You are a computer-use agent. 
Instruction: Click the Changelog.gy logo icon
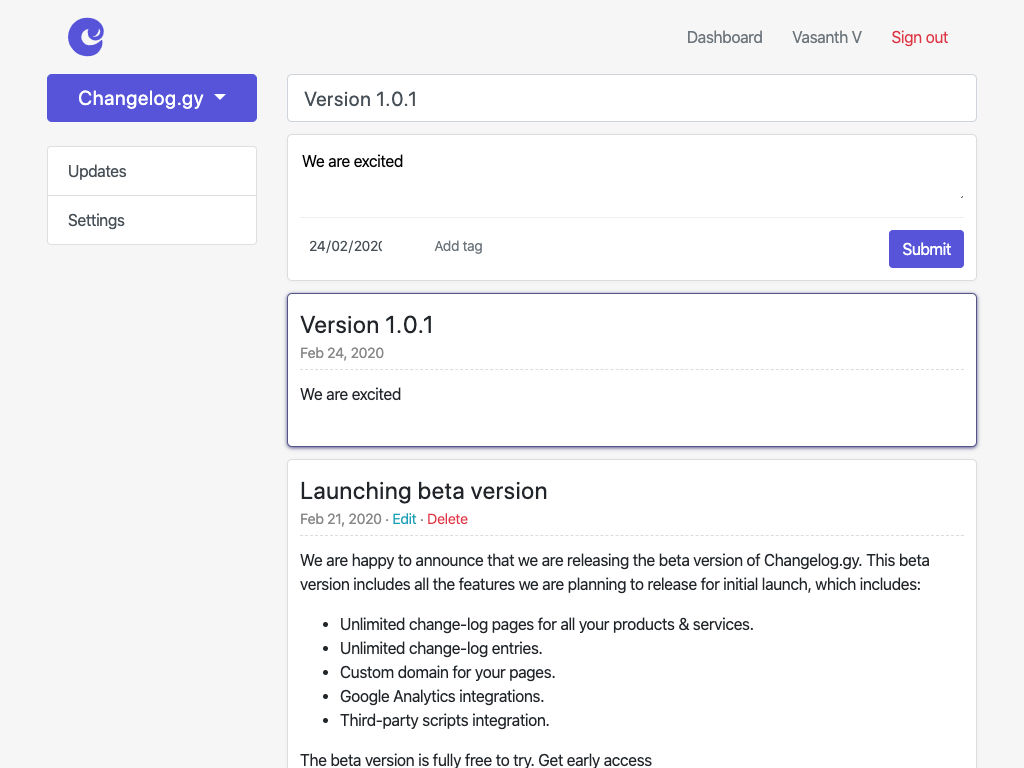tap(85, 37)
